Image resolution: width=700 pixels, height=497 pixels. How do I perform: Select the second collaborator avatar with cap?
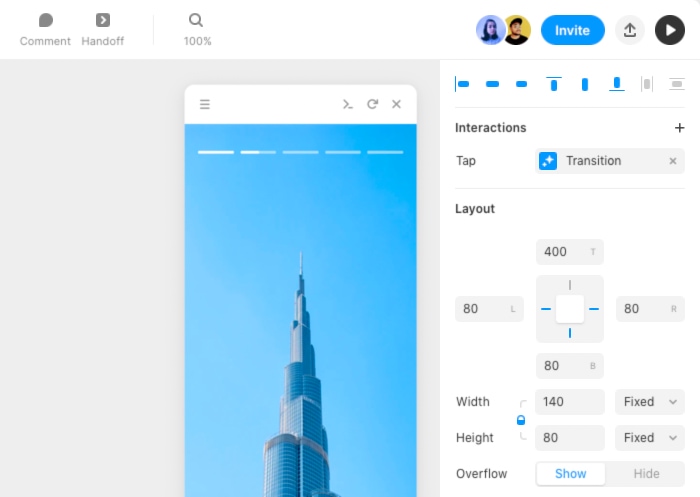(x=517, y=30)
